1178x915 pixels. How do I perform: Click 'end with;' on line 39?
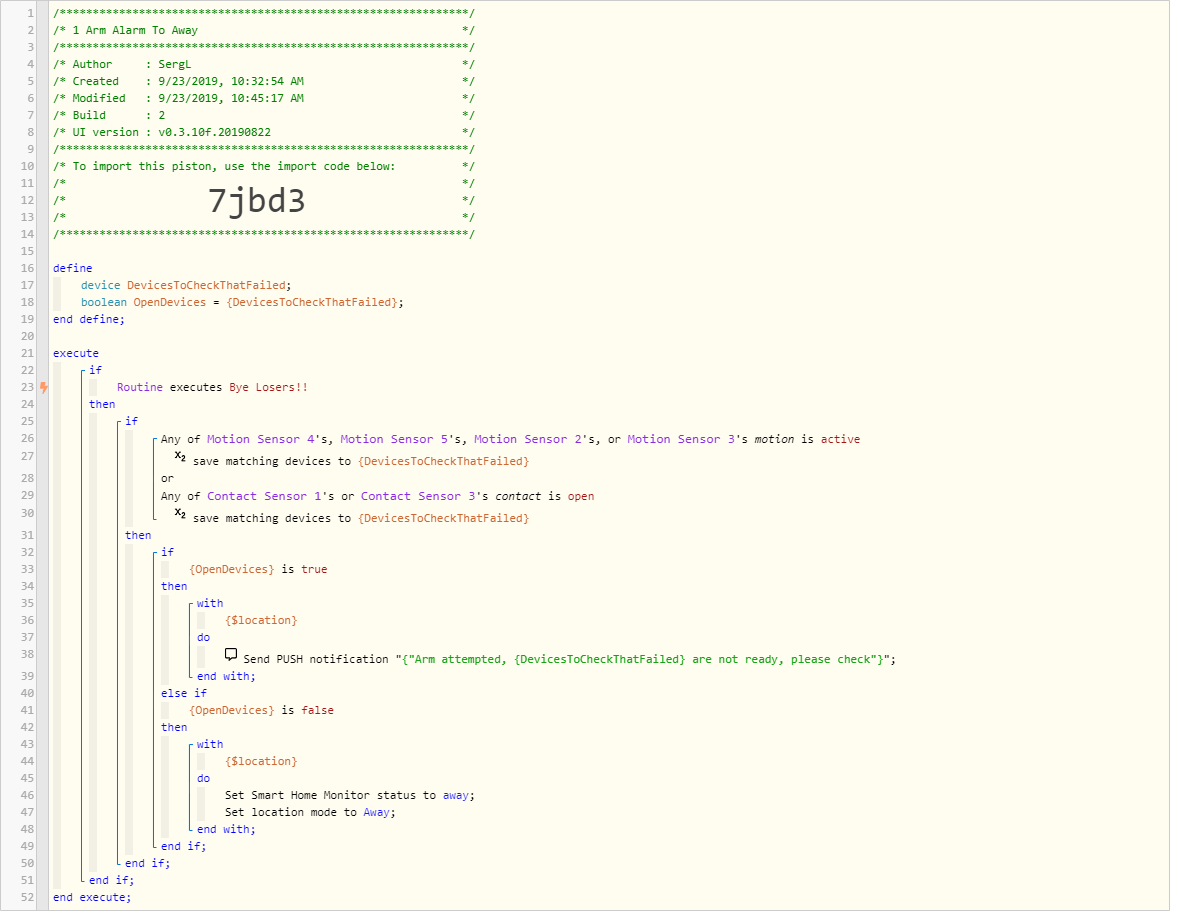[x=226, y=678]
